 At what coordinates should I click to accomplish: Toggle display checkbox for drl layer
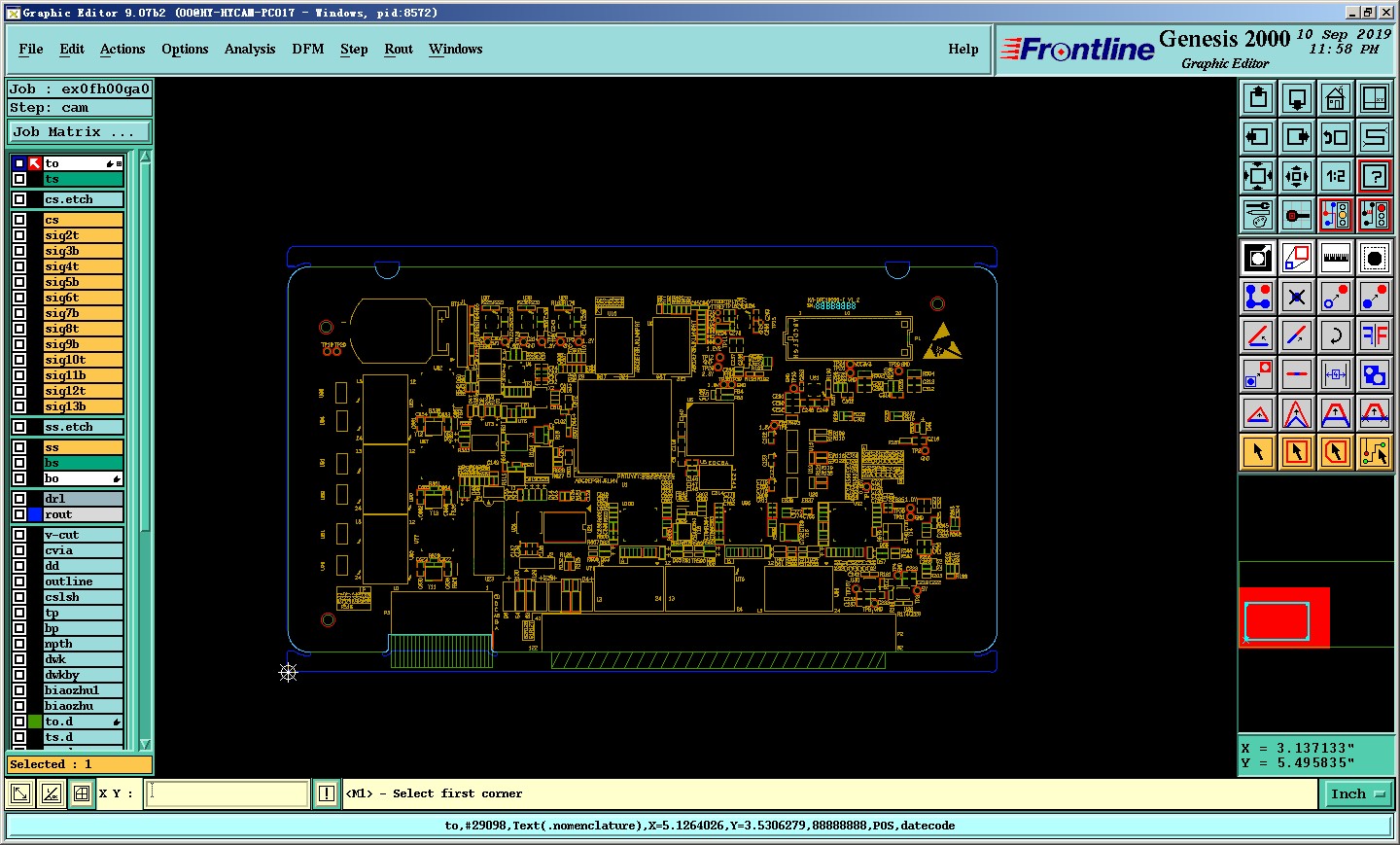click(x=19, y=499)
